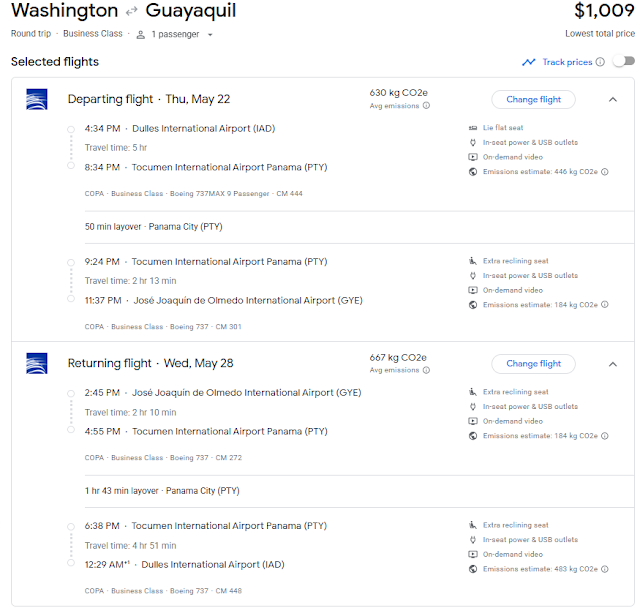The height and width of the screenshot is (608, 640).
Task: Collapse the departing flight details
Action: (x=613, y=100)
